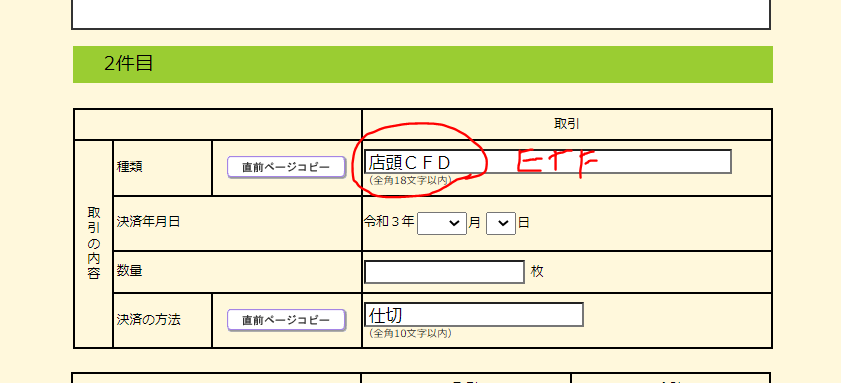Select the 枚 unit label
This screenshot has width=841, height=383.
point(537,272)
